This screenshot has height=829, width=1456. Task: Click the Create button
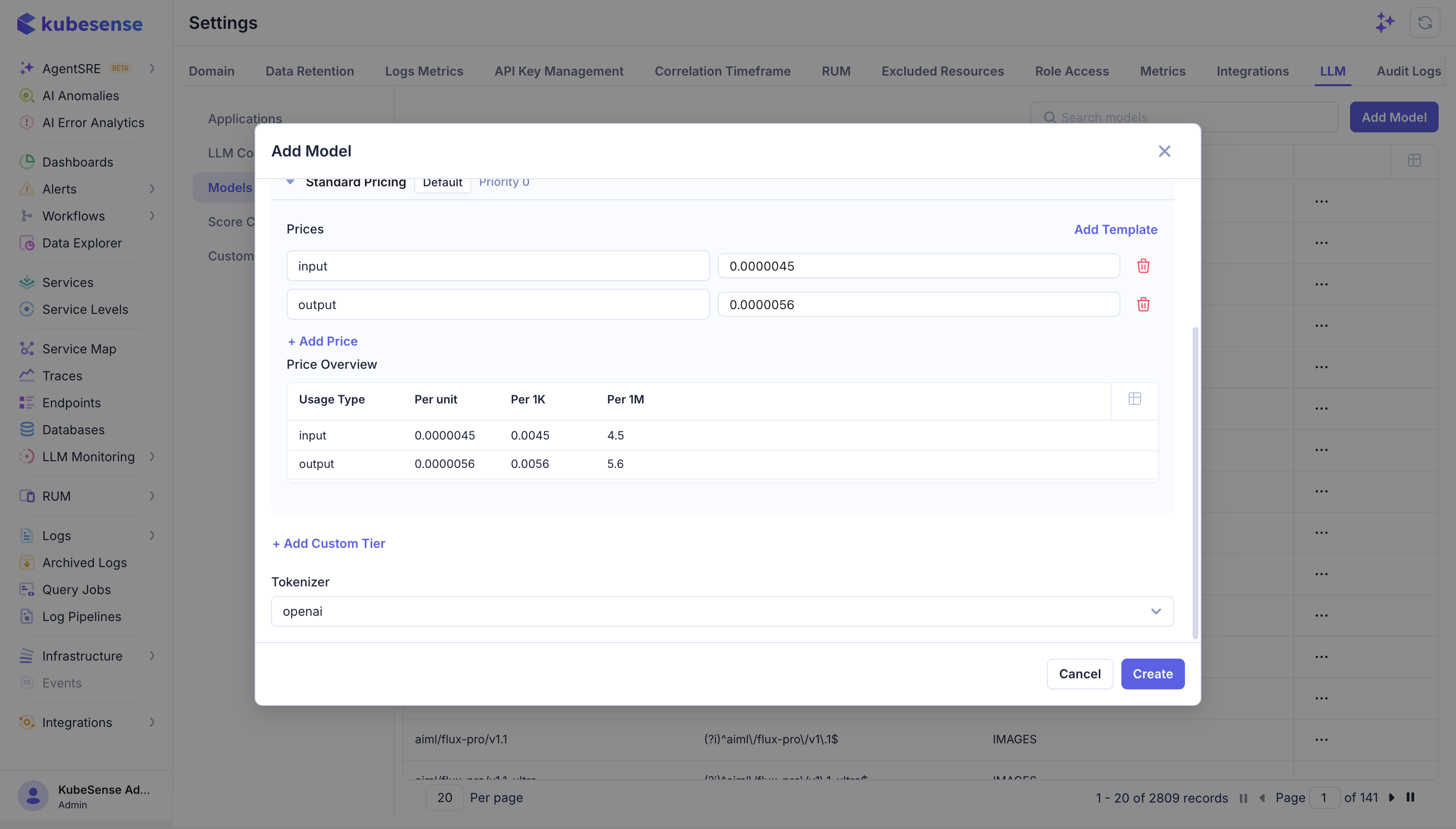click(x=1153, y=674)
